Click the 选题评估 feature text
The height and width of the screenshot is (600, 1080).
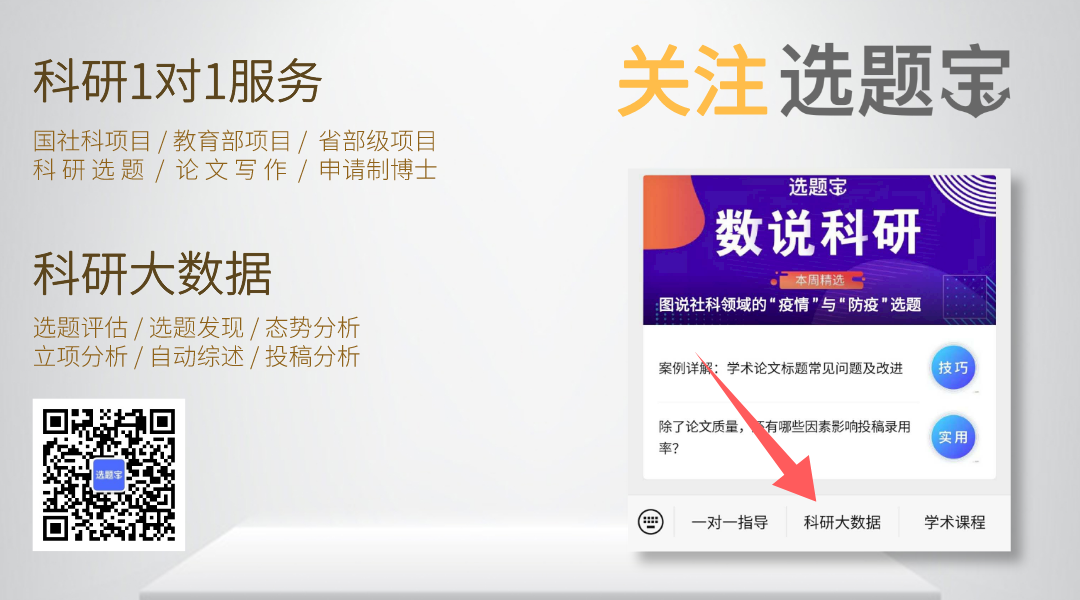(x=81, y=328)
